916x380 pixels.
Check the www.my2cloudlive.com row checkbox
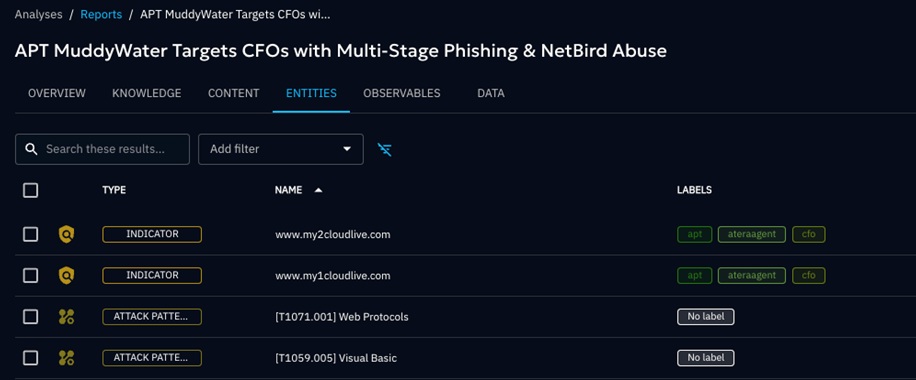pyautogui.click(x=30, y=234)
